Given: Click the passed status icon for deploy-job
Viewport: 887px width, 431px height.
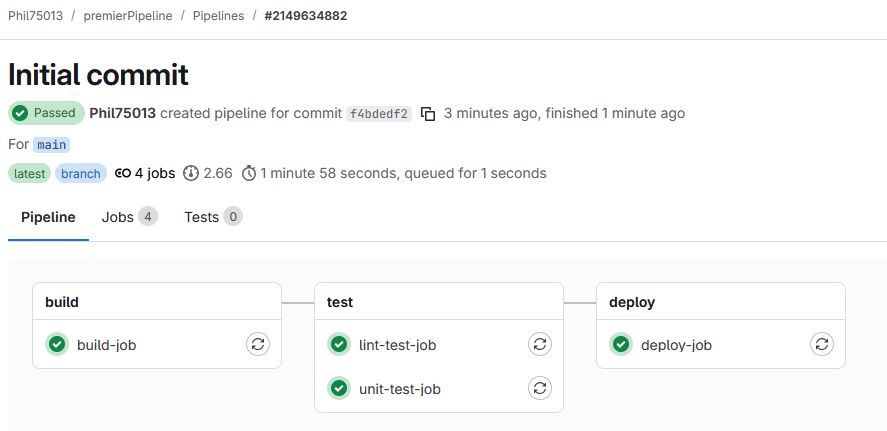Looking at the screenshot, I should 621,345.
